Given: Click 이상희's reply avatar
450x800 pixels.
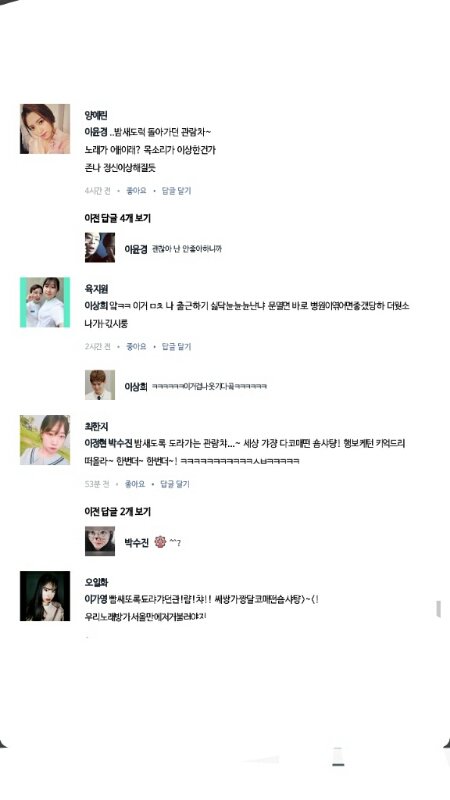Looking at the screenshot, I should point(100,385).
